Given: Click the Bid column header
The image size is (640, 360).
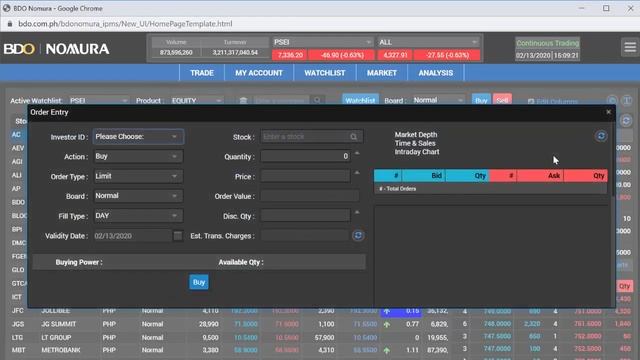Looking at the screenshot, I should 424,176.
